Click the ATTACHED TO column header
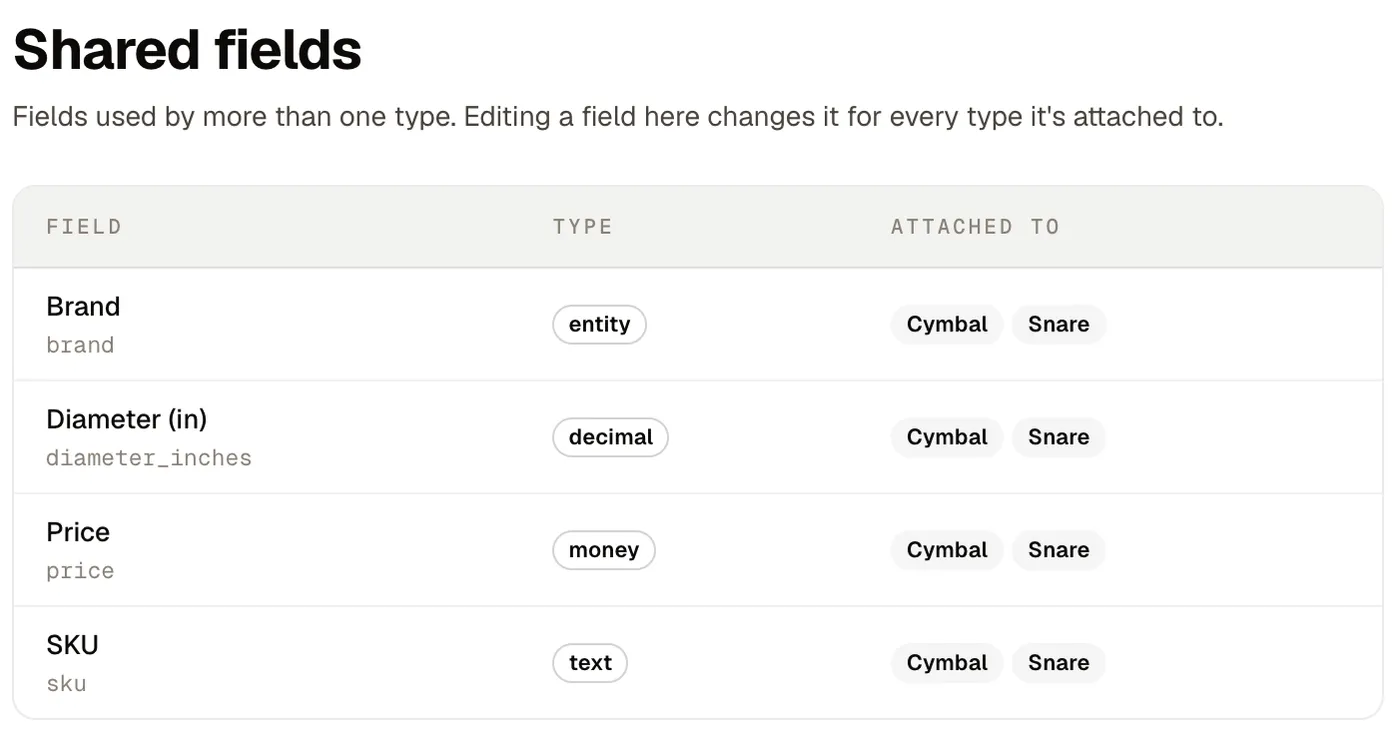Viewport: 1400px width, 751px height. [x=975, y=227]
